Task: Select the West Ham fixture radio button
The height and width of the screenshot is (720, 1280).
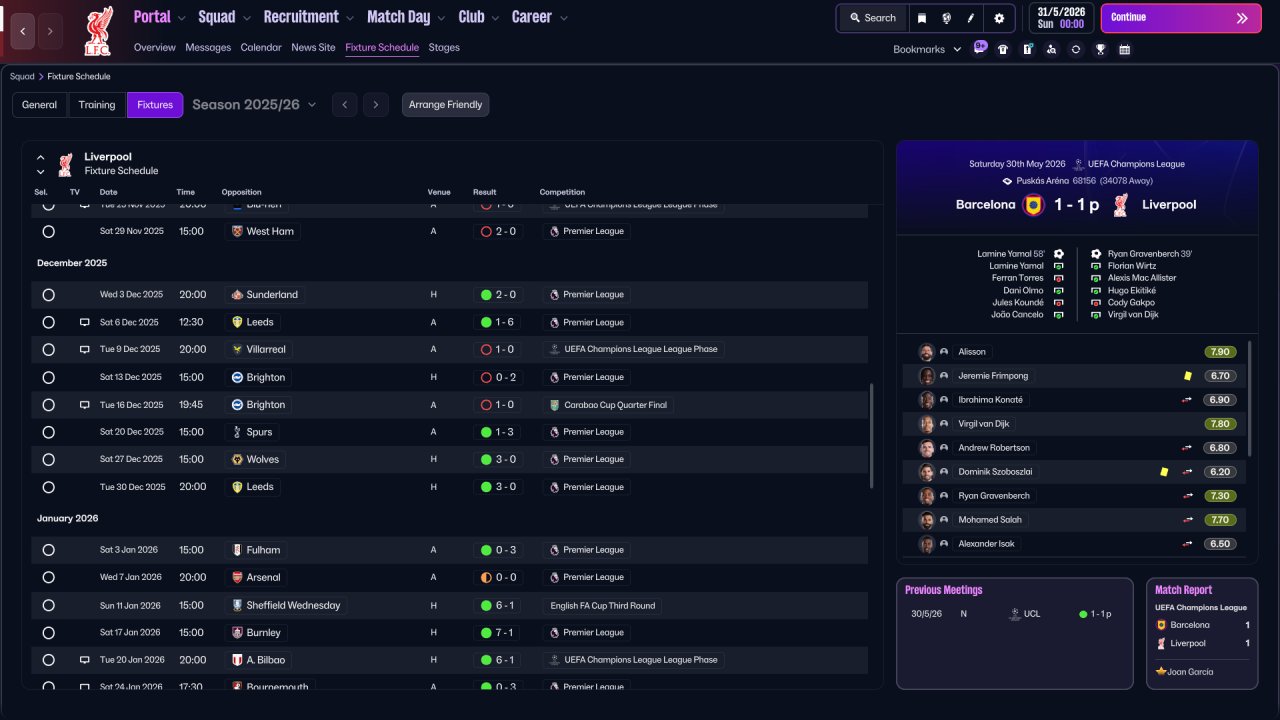Action: (x=48, y=231)
